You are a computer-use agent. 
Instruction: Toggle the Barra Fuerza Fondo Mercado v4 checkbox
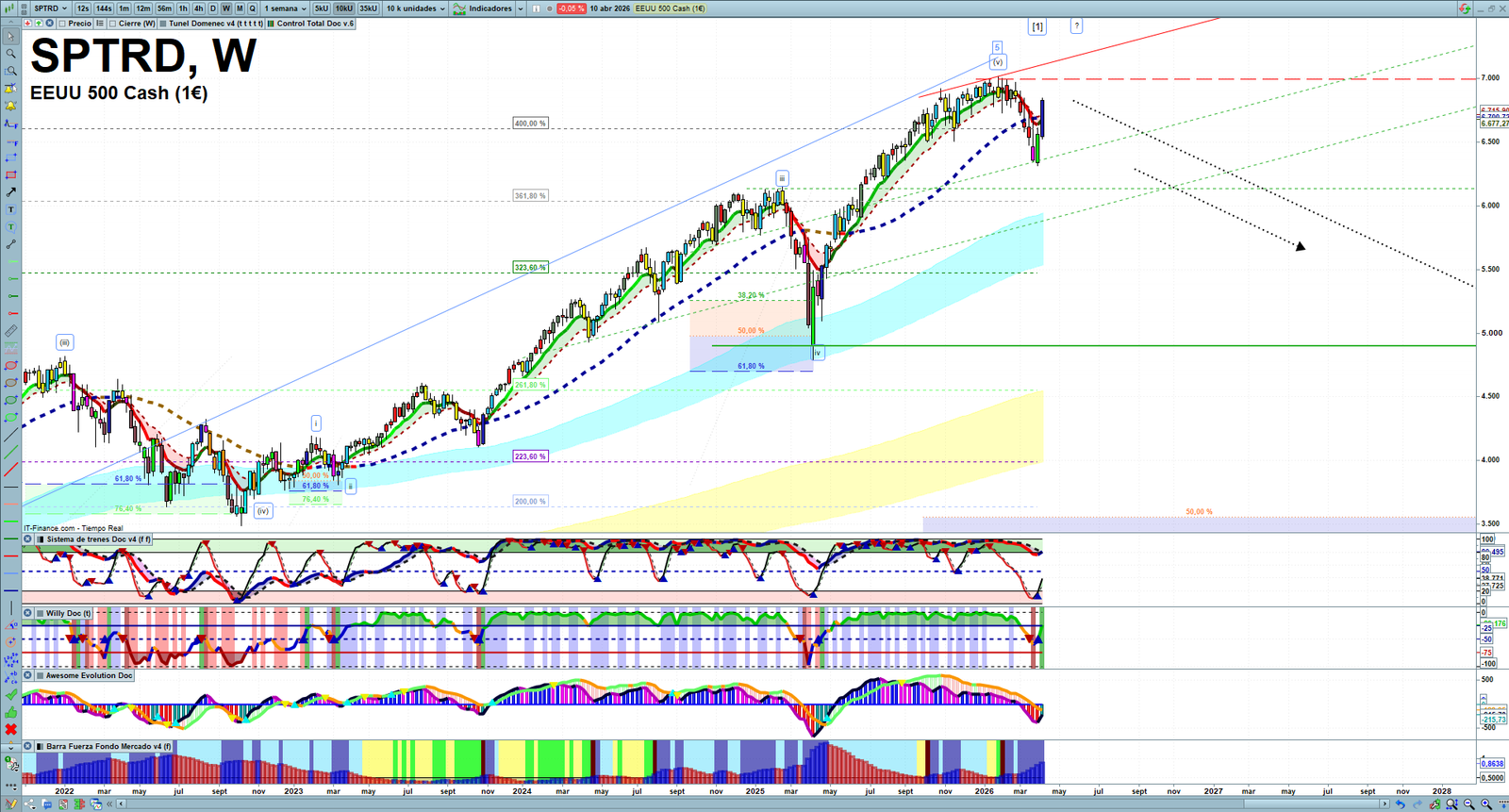click(x=41, y=746)
